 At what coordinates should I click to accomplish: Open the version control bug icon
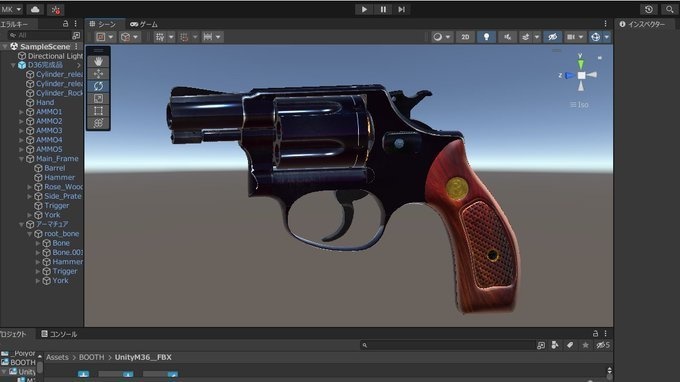[56, 10]
